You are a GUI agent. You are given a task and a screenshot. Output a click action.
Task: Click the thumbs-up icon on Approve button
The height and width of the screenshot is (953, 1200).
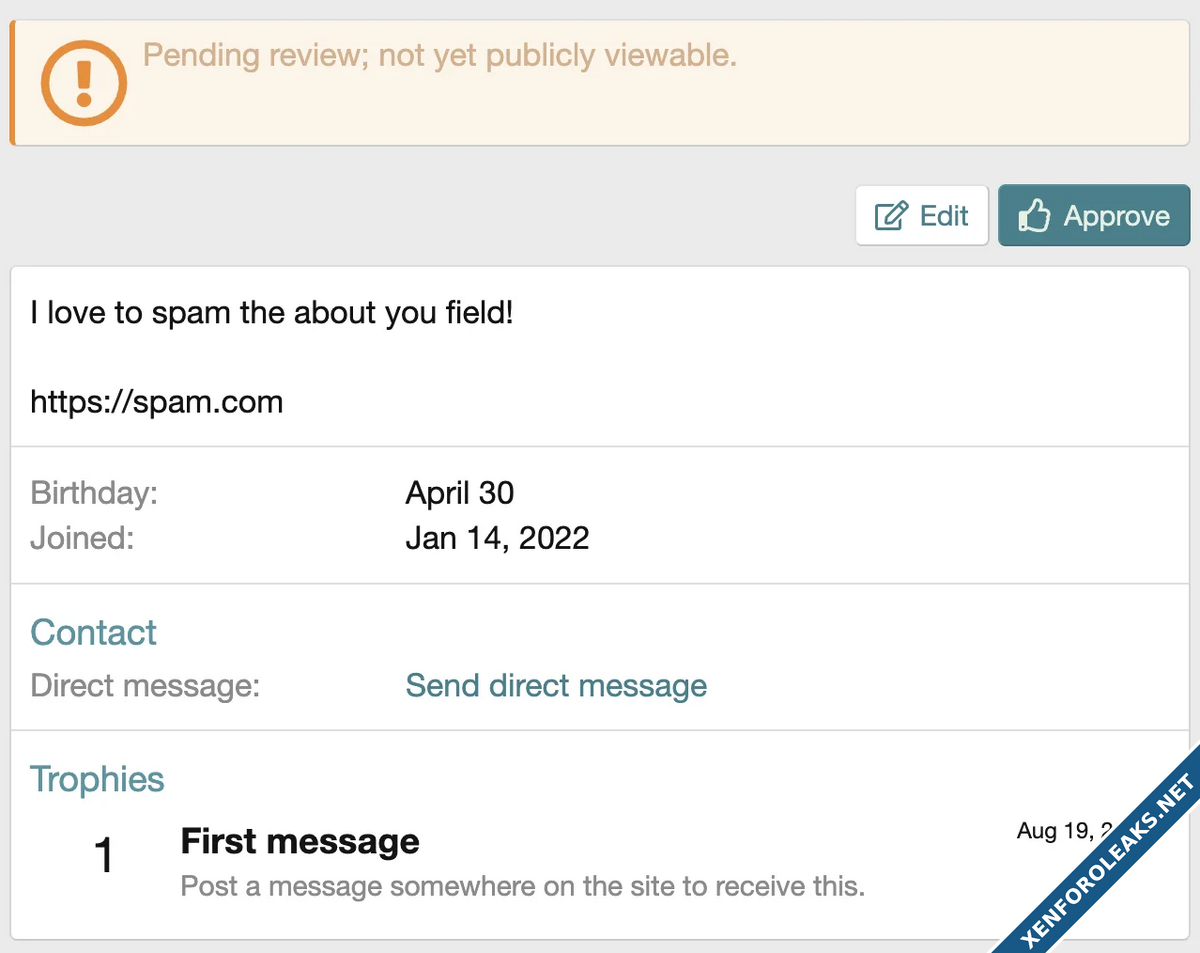[x=1033, y=216]
